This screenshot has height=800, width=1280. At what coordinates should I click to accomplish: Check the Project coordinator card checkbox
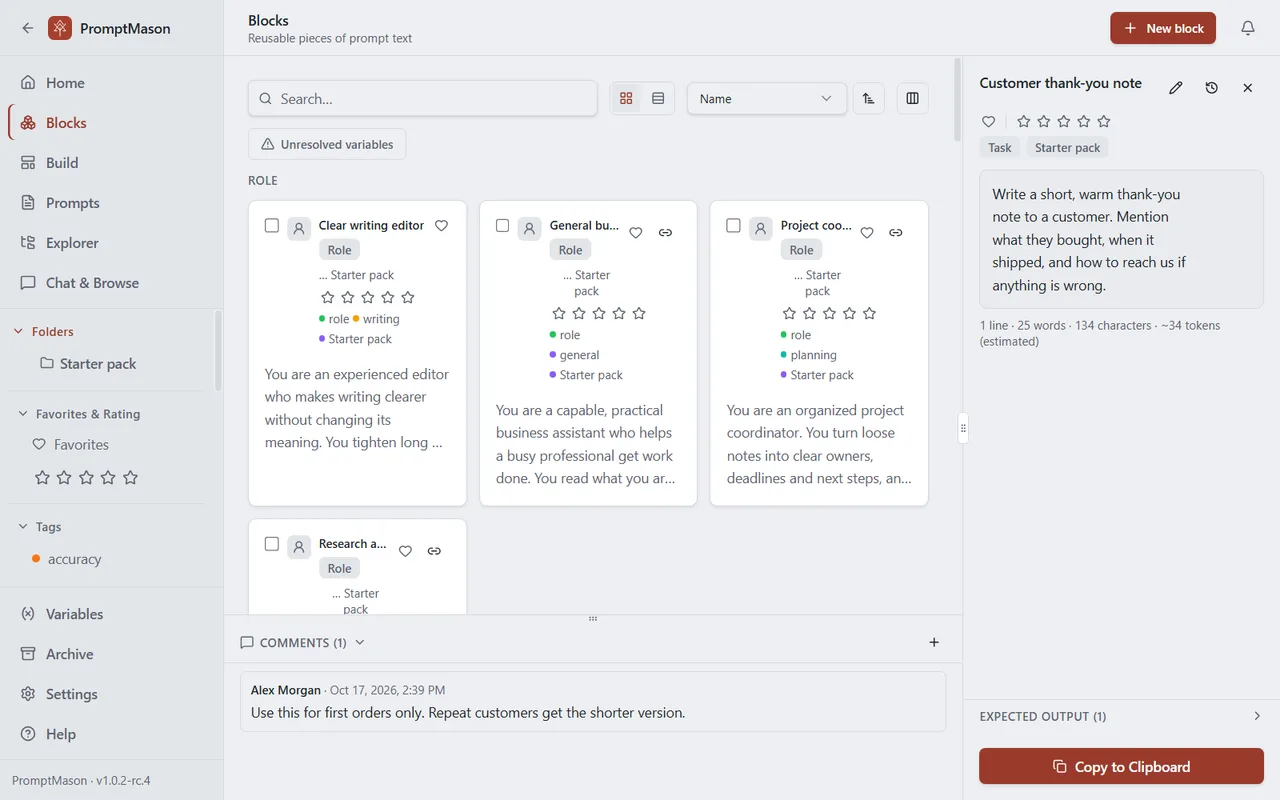(734, 225)
